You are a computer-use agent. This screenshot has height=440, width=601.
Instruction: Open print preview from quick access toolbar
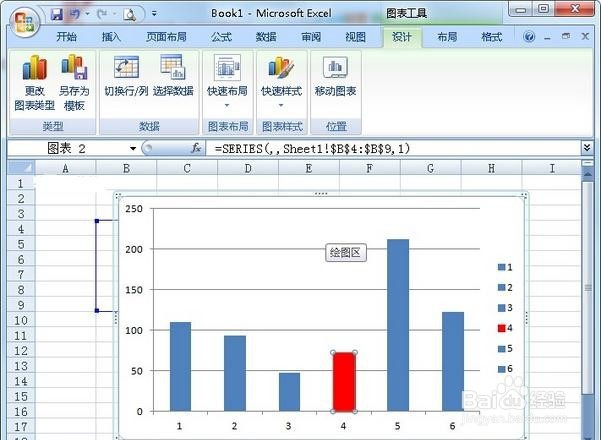click(130, 15)
